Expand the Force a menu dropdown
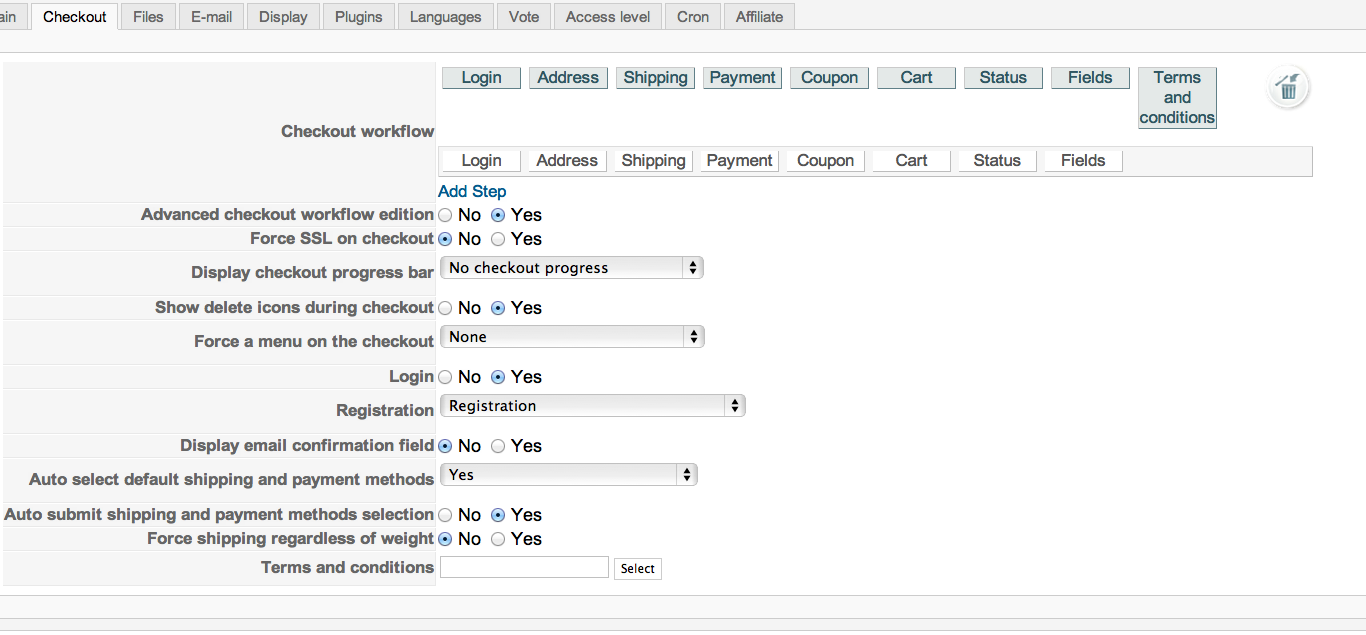1366x635 pixels. tap(572, 337)
